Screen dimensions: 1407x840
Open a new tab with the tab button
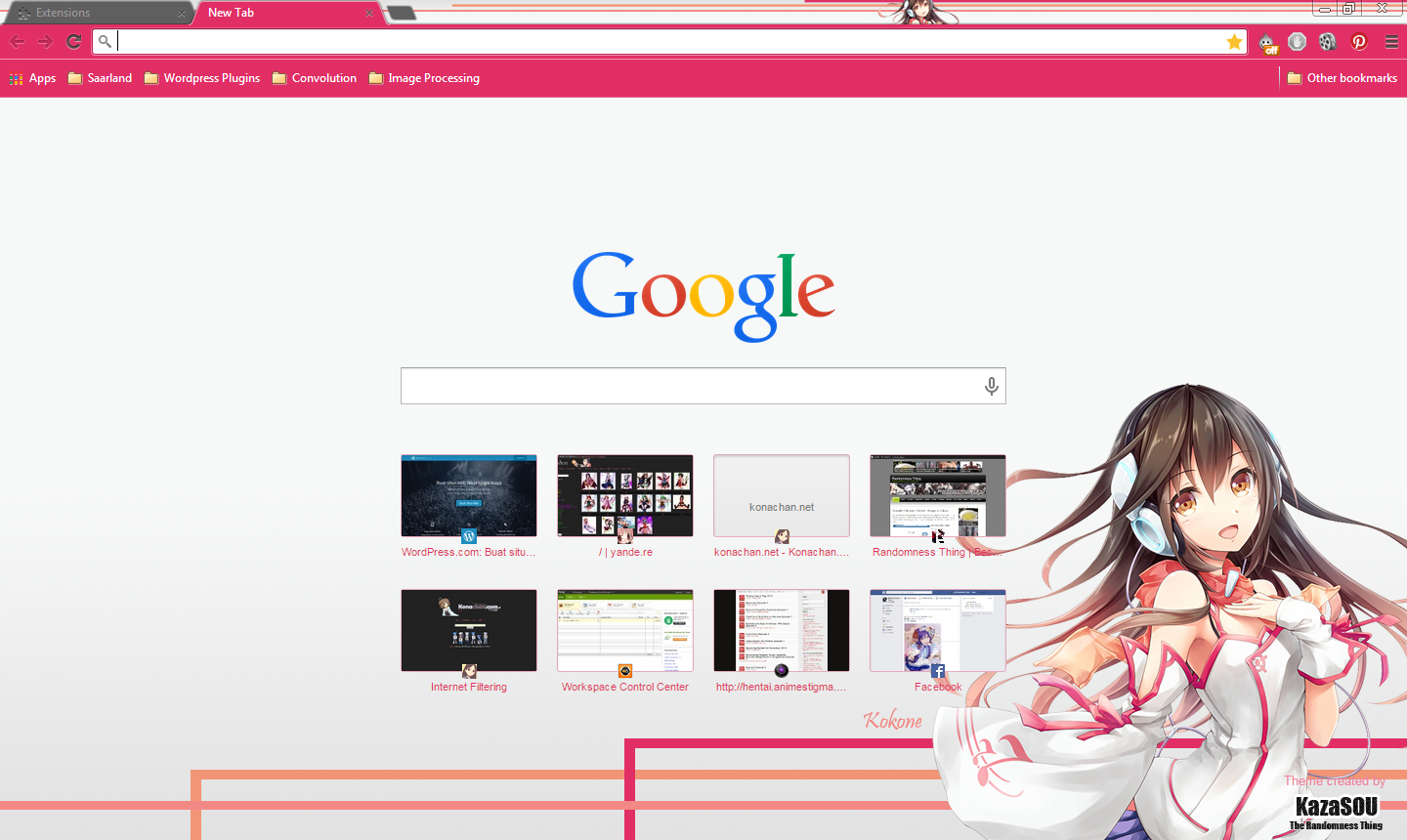402,13
